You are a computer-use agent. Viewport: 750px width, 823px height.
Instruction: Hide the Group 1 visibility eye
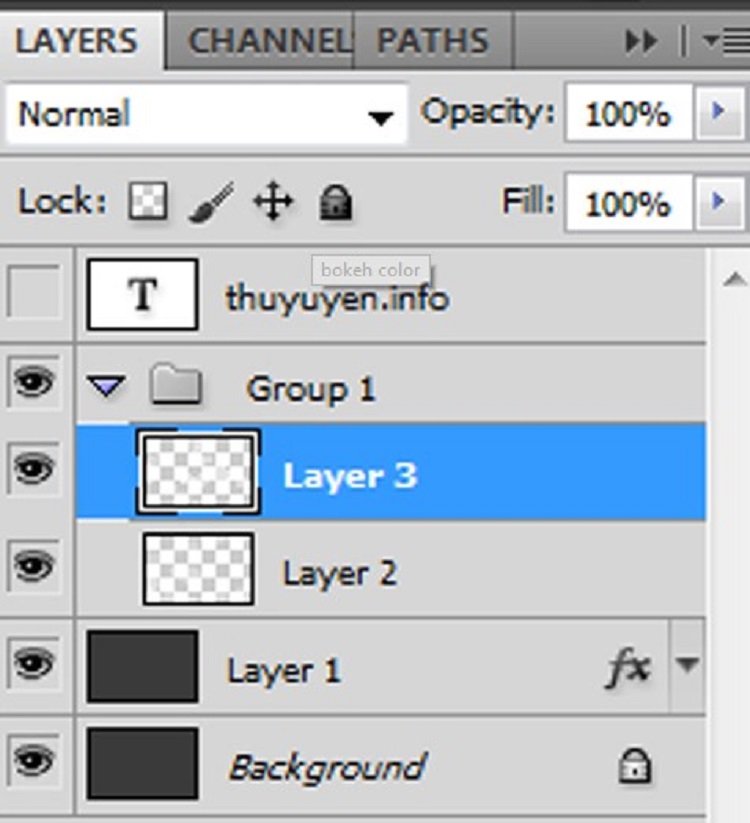pos(34,382)
